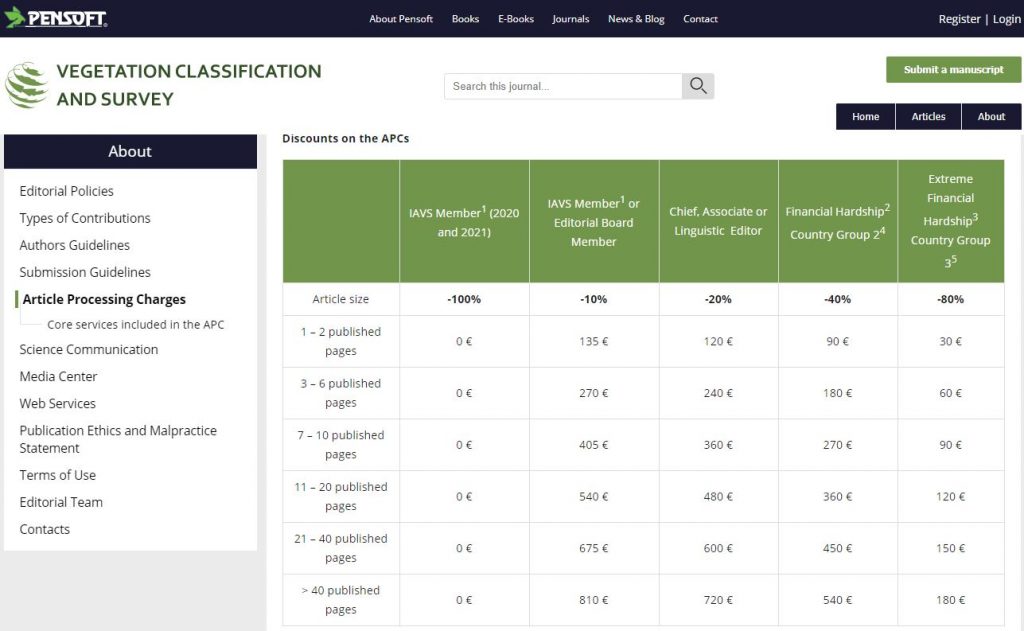Click the Login link

pyautogui.click(x=1006, y=19)
